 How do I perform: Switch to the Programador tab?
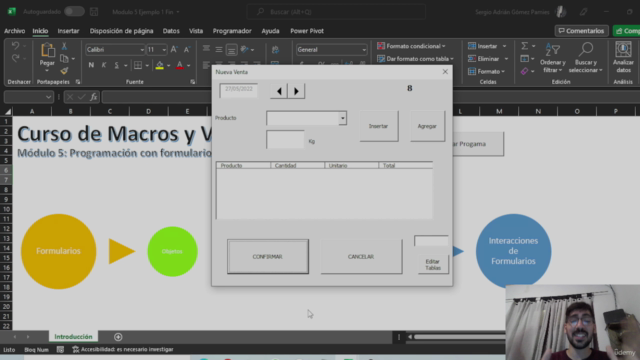(x=232, y=31)
